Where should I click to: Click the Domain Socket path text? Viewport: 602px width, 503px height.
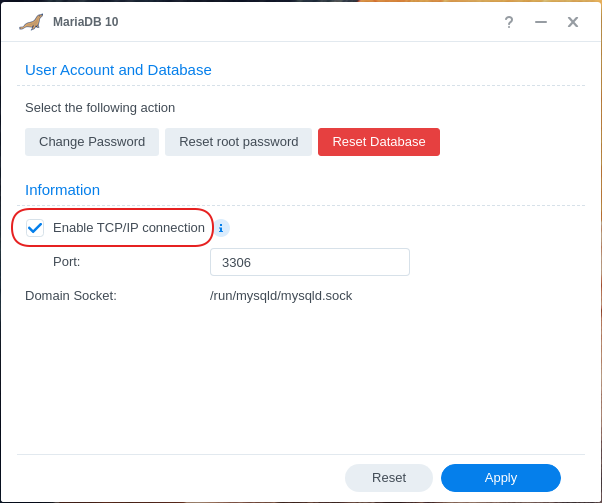(x=281, y=296)
